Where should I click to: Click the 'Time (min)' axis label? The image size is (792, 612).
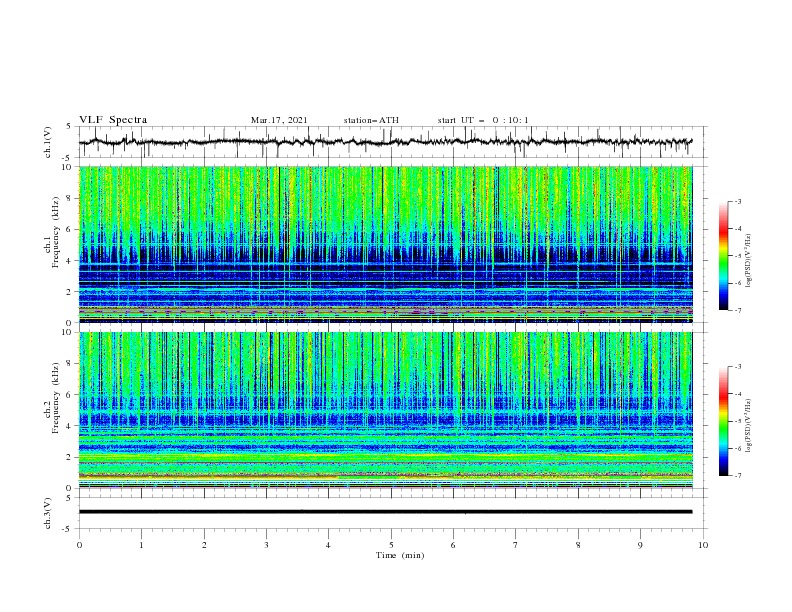400,555
